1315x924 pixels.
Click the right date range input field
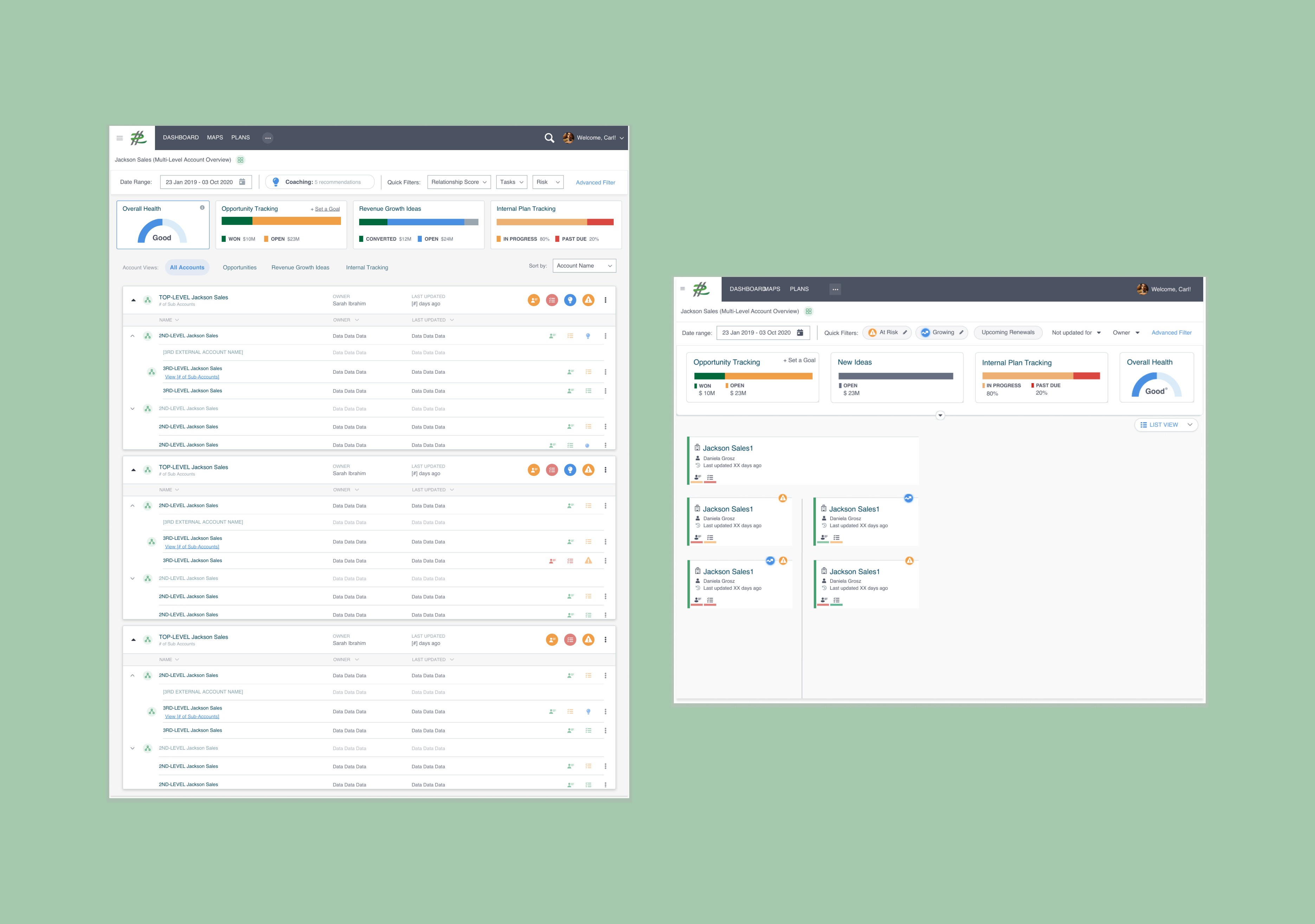(756, 332)
